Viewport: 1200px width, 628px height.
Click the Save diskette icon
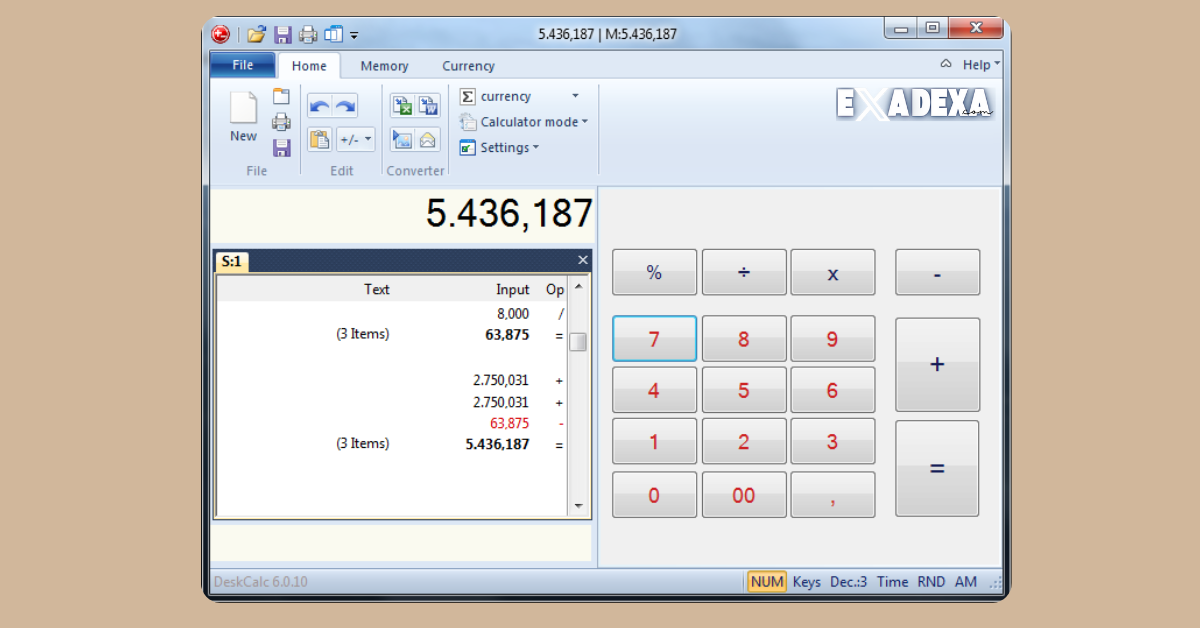[x=281, y=147]
